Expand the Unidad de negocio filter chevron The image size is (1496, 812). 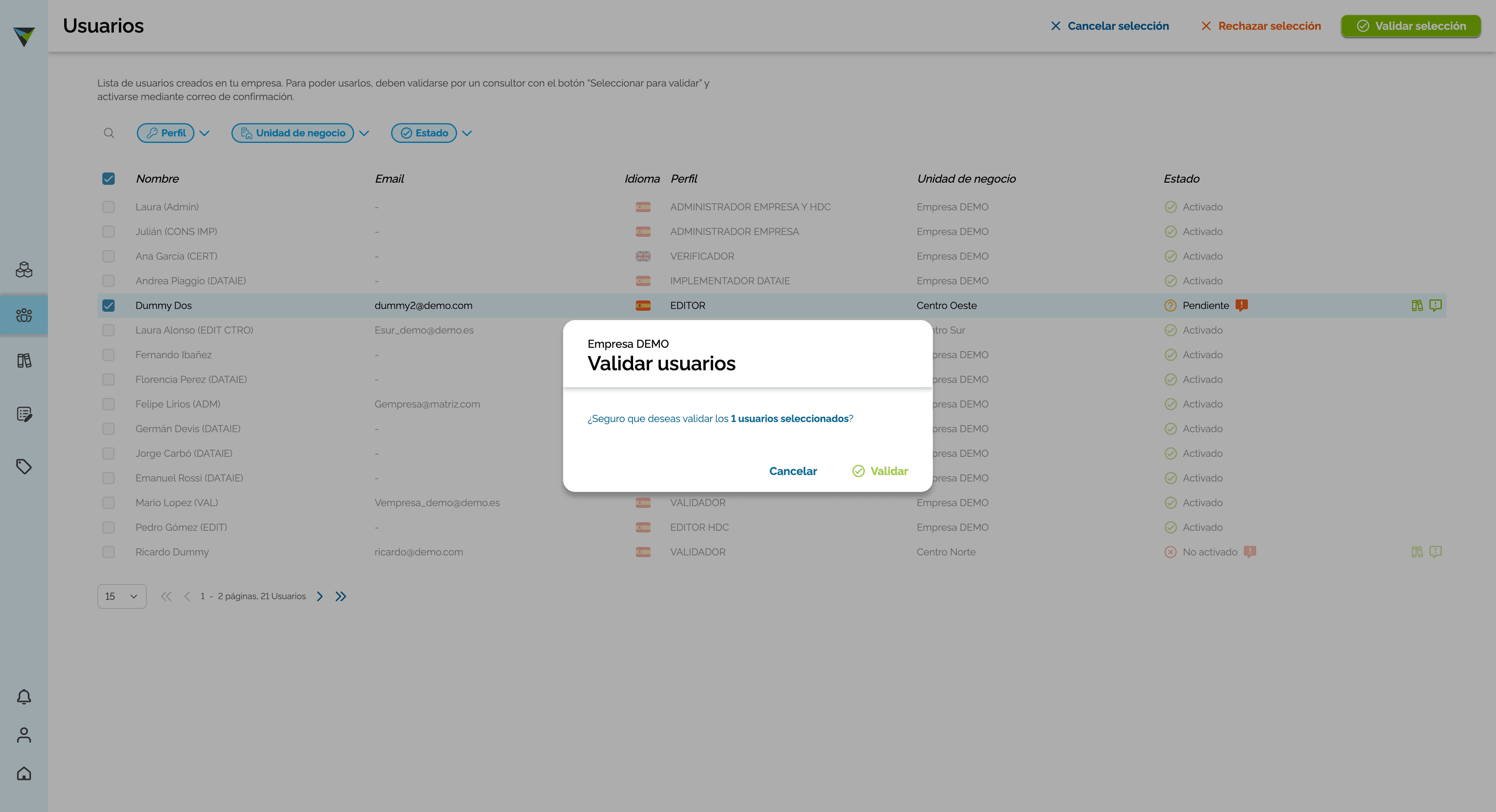pos(364,133)
